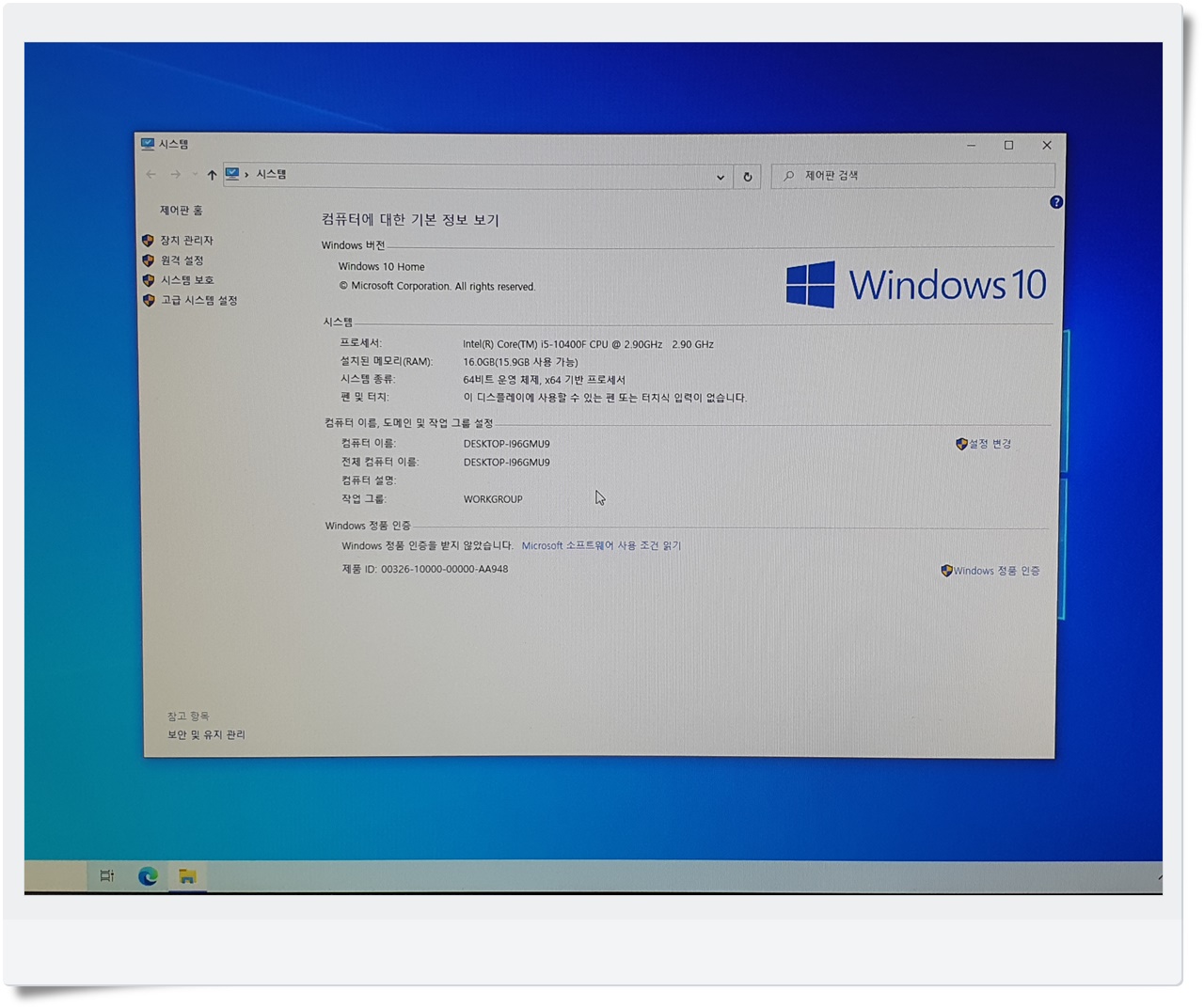Read Microsoft software license terms link
This screenshot has width=1204, height=1007.
point(601,545)
